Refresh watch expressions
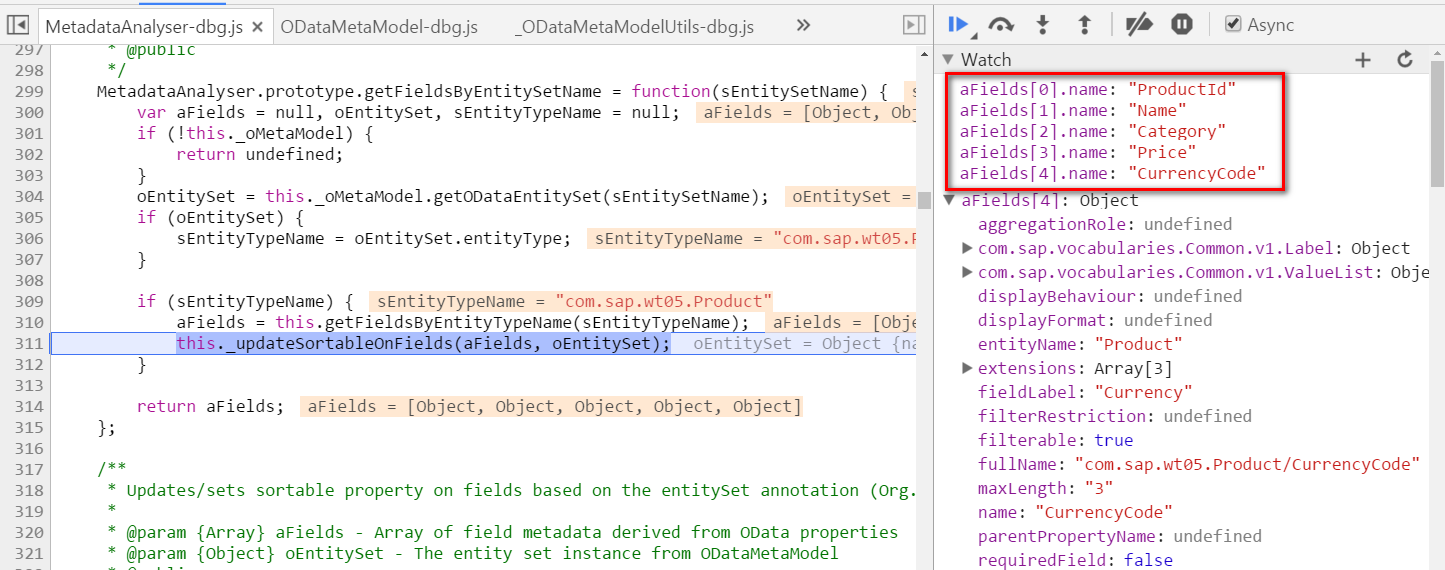 (1405, 60)
